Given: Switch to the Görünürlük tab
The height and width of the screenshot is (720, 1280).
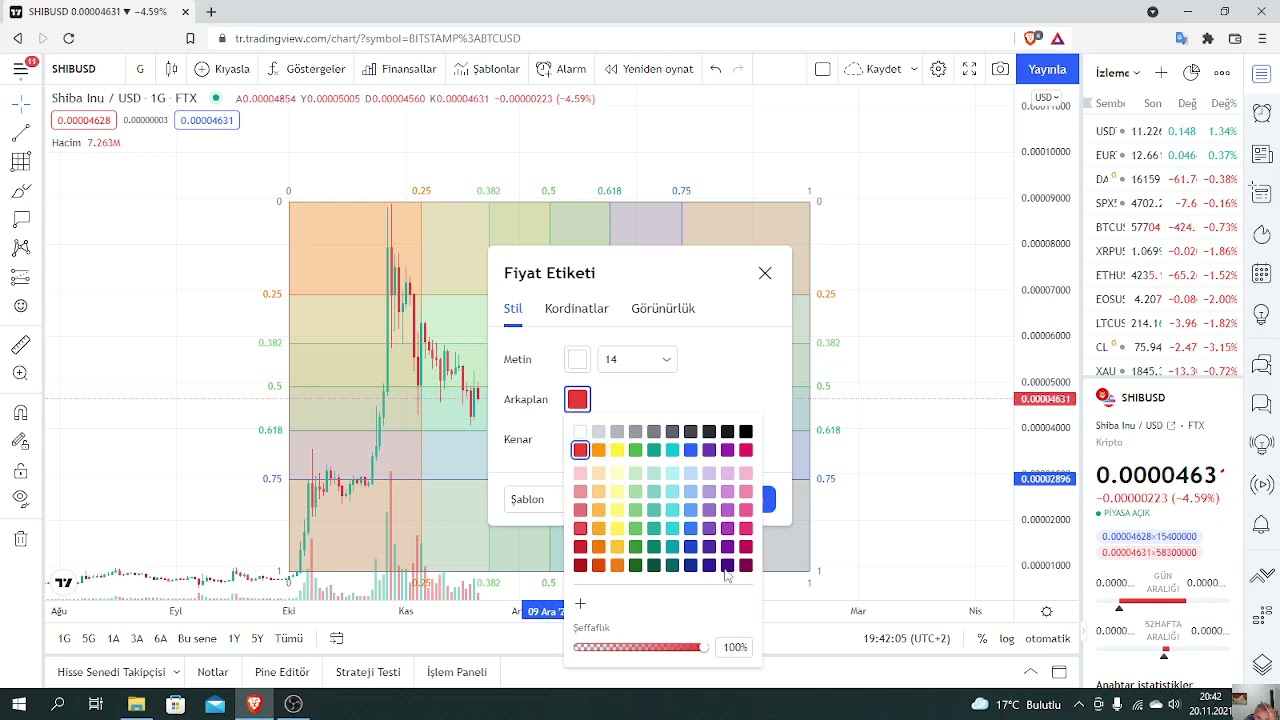Looking at the screenshot, I should [x=663, y=308].
